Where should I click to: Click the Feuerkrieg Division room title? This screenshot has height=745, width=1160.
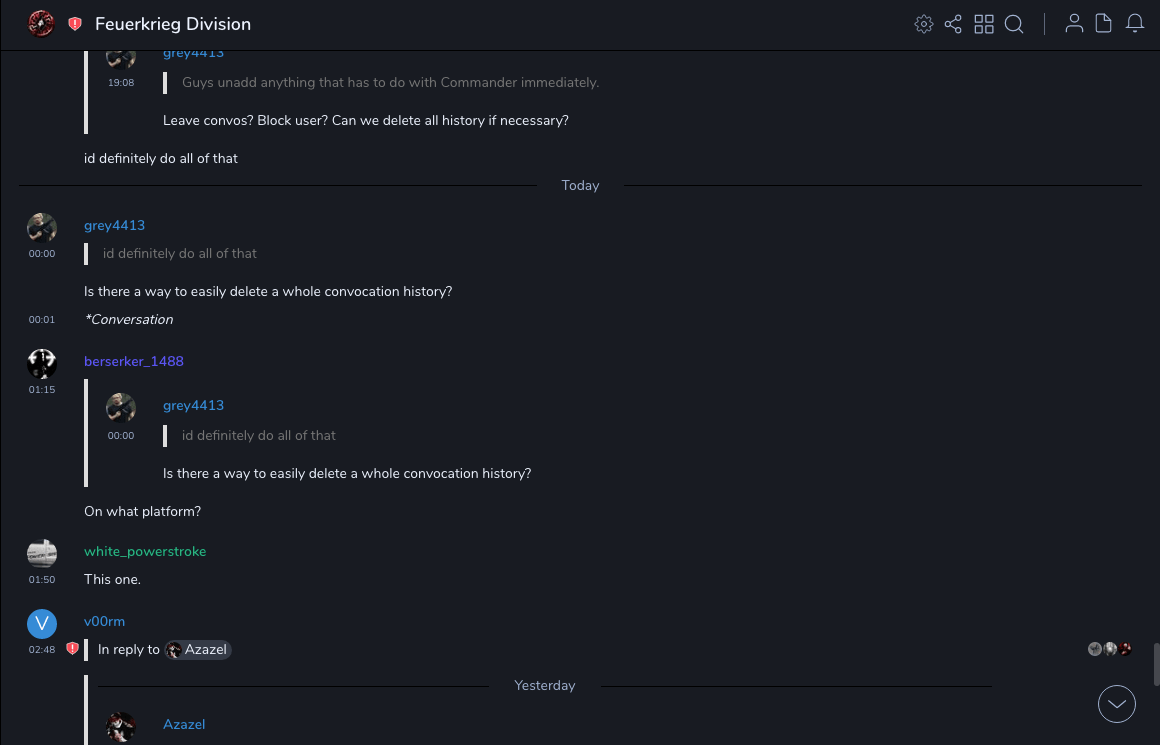tap(173, 24)
